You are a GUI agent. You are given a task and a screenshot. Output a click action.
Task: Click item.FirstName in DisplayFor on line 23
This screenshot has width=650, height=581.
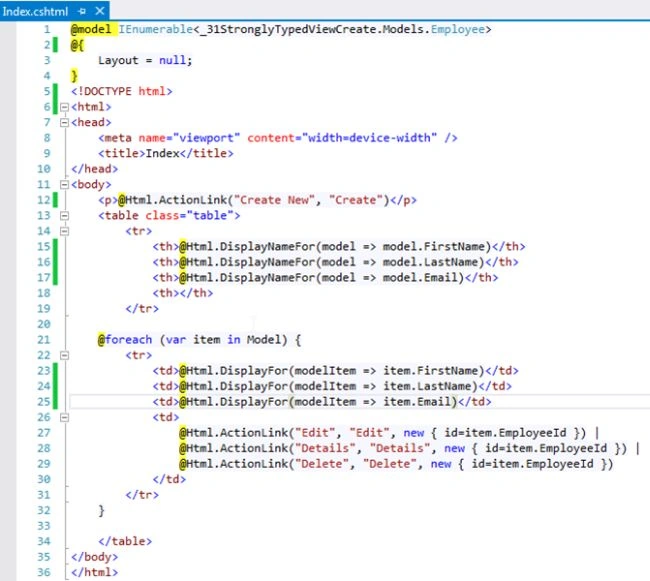point(430,371)
